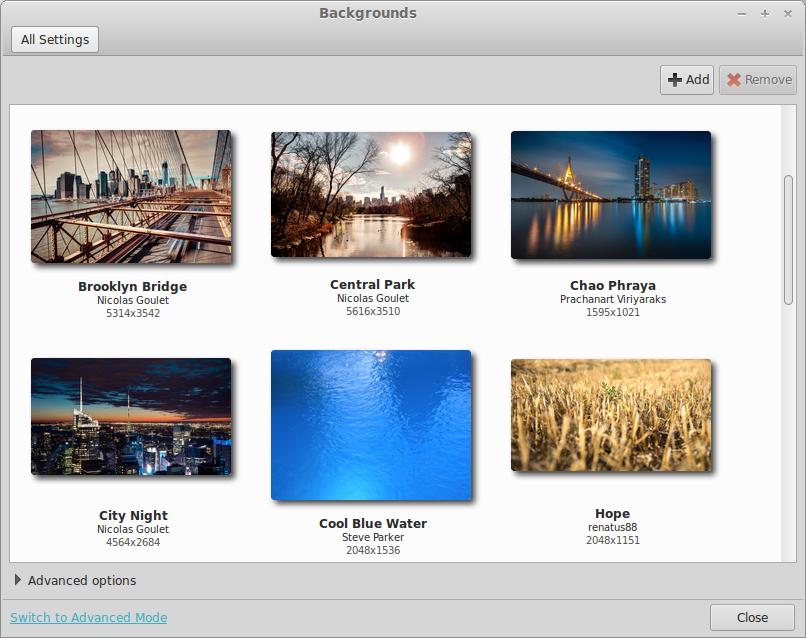Close window using title bar X
The image size is (806, 638).
pyautogui.click(x=787, y=13)
